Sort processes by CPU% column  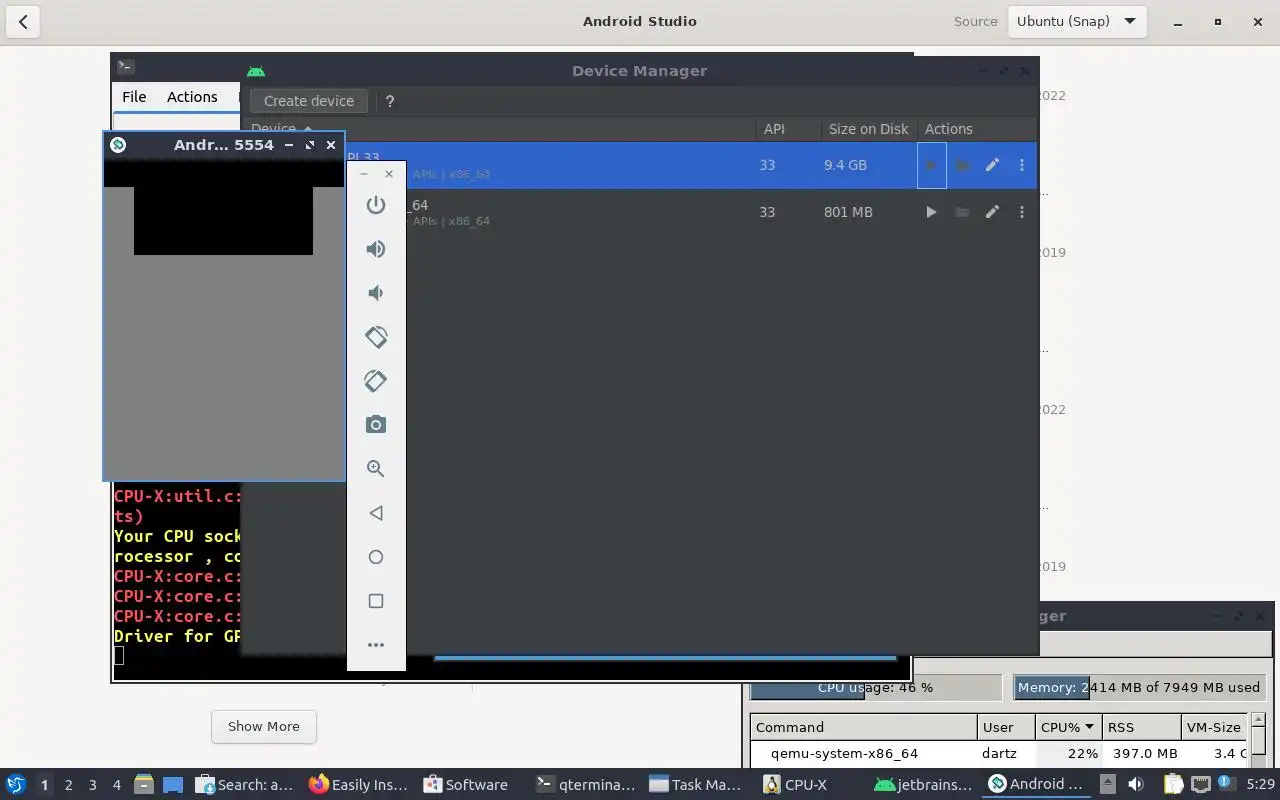[1067, 727]
